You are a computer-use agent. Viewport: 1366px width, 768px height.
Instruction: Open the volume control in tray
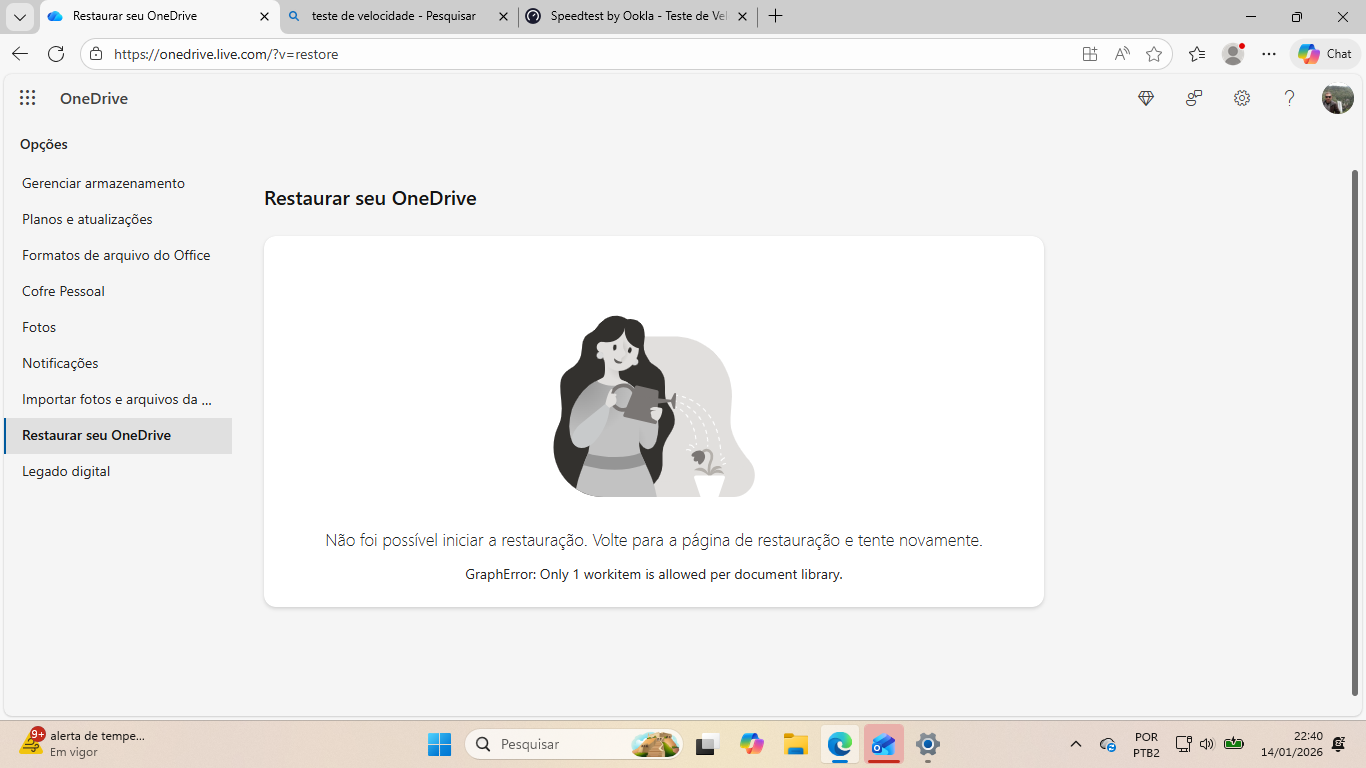pos(1207,744)
